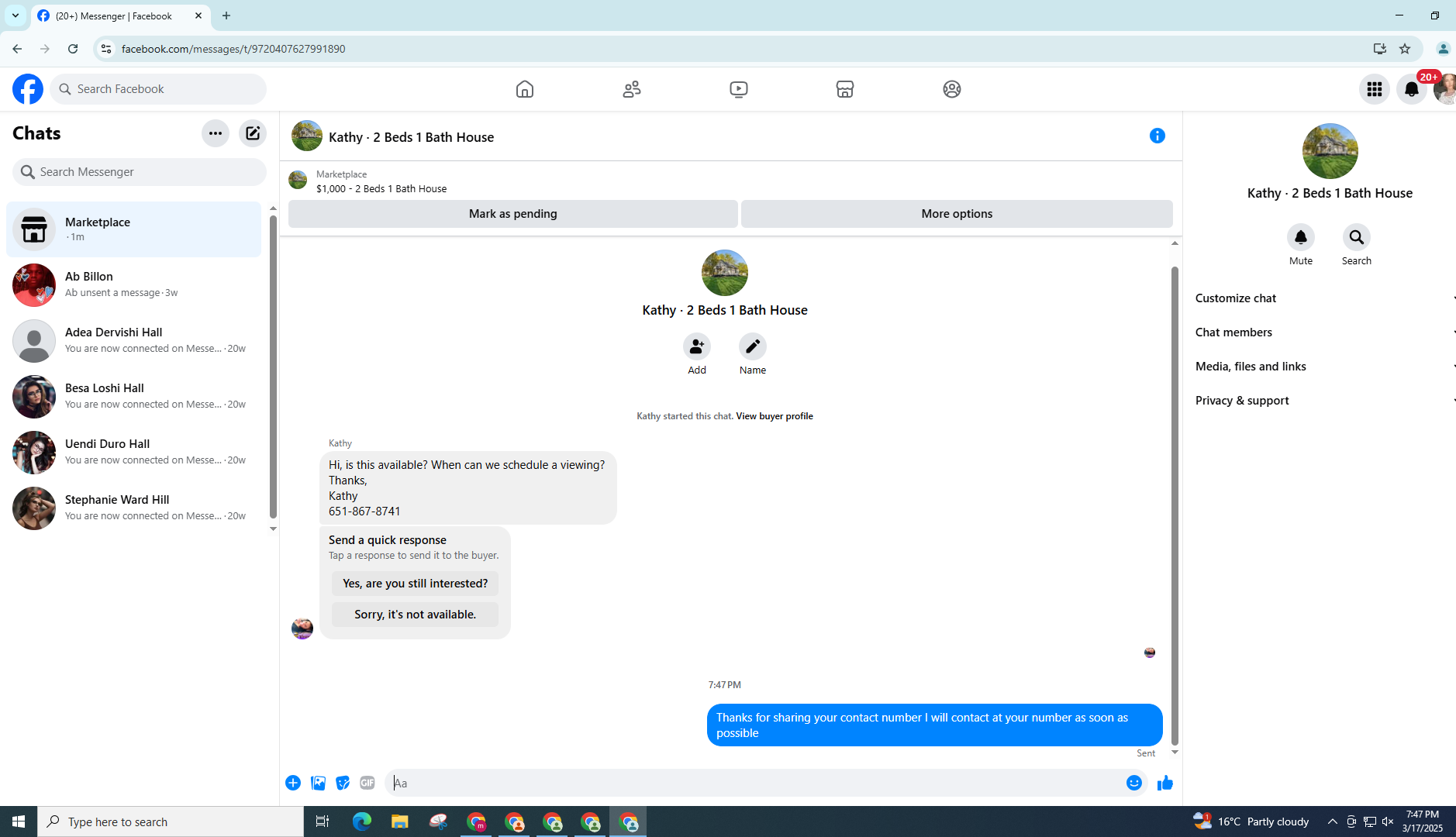Screen dimensions: 1456x837
Task: Open the View buyer profile link
Action: pos(775,416)
